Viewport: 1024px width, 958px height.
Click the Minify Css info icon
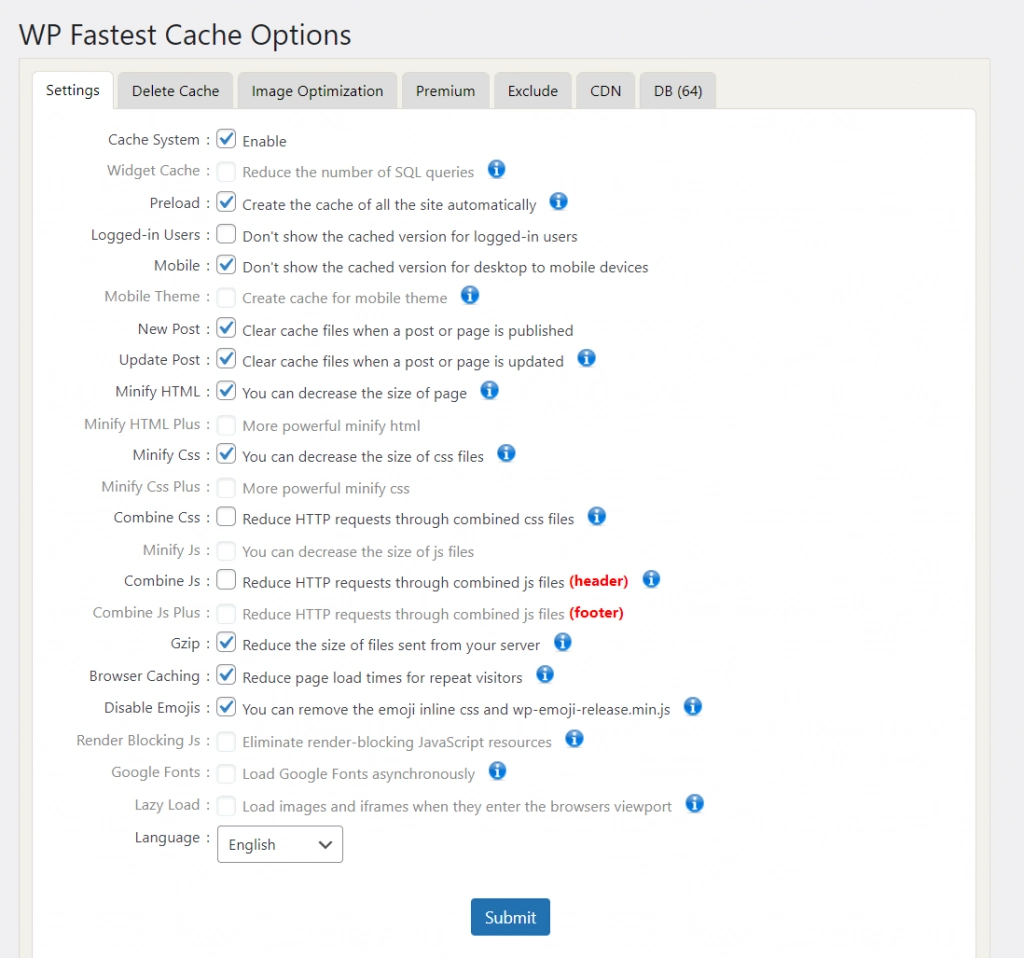tap(506, 454)
